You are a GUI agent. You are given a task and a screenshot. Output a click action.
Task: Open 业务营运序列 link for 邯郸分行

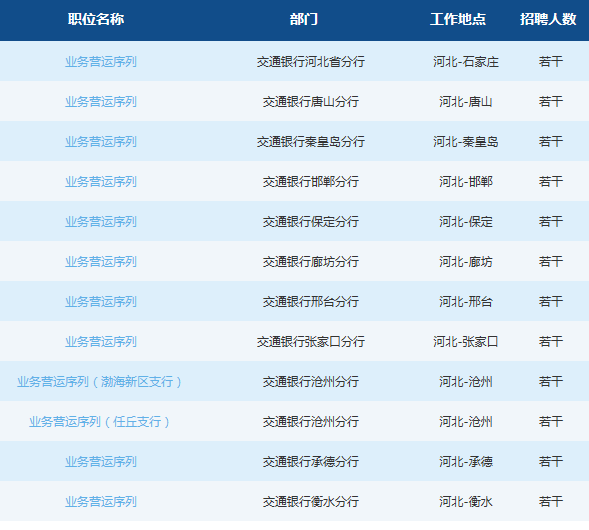point(101,182)
